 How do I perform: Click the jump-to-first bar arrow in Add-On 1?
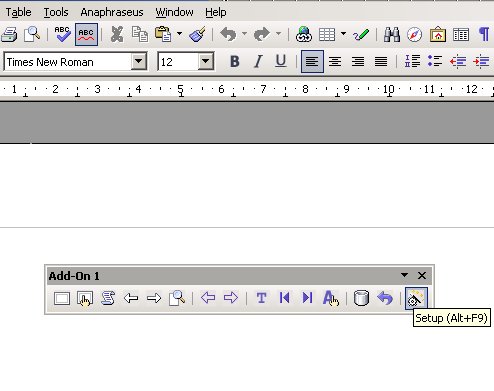[285, 298]
